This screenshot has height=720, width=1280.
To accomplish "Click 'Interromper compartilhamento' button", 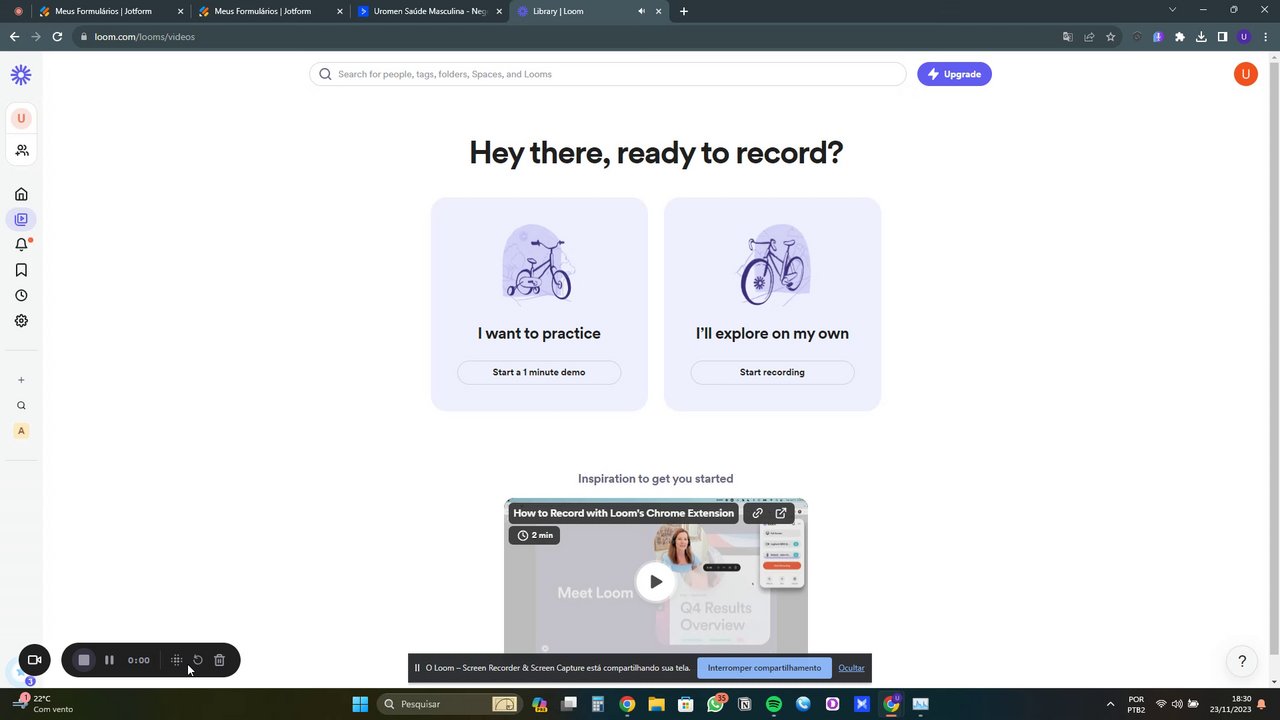I will pos(764,668).
